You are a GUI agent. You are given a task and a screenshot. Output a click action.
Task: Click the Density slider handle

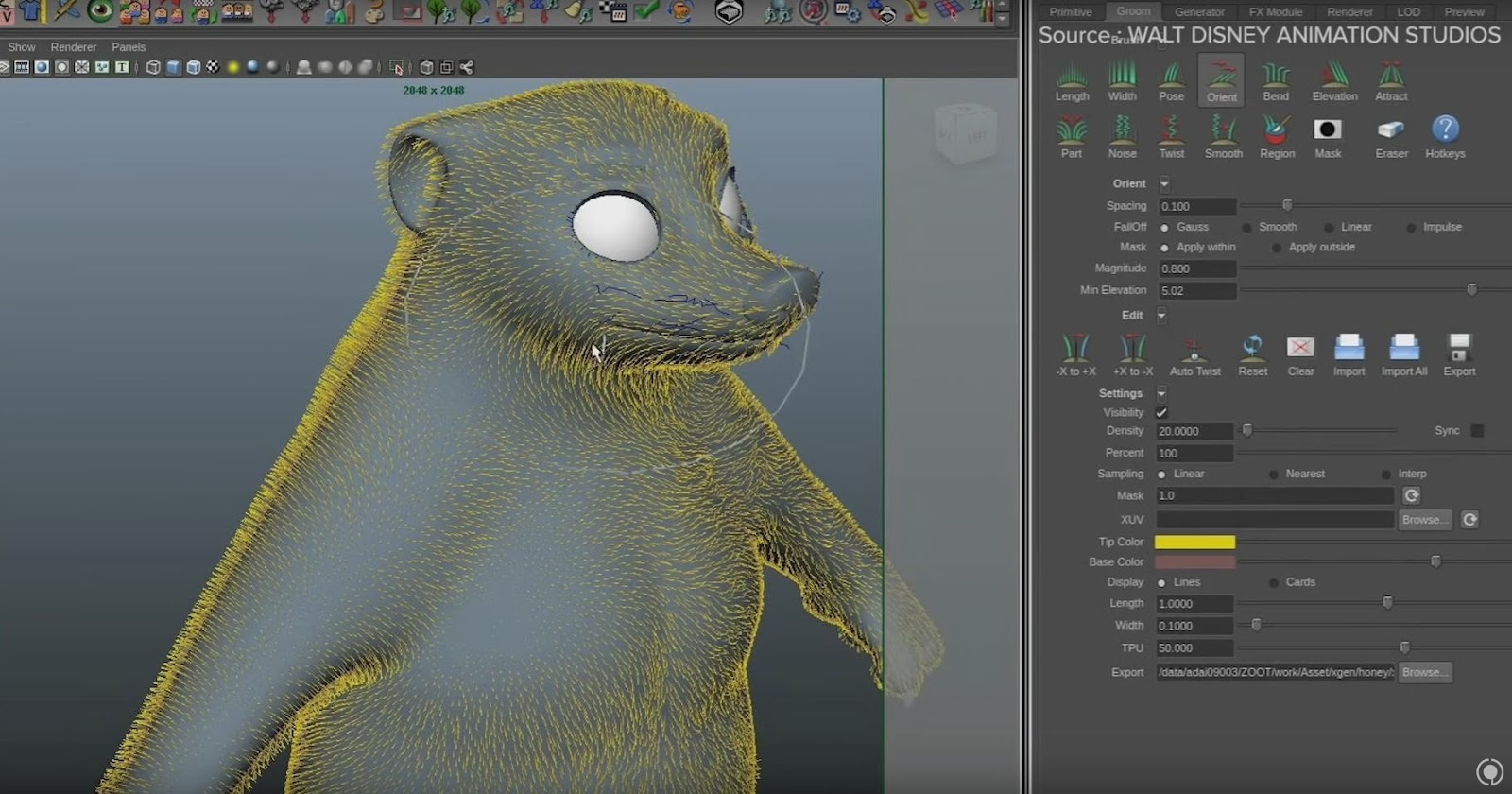point(1247,430)
